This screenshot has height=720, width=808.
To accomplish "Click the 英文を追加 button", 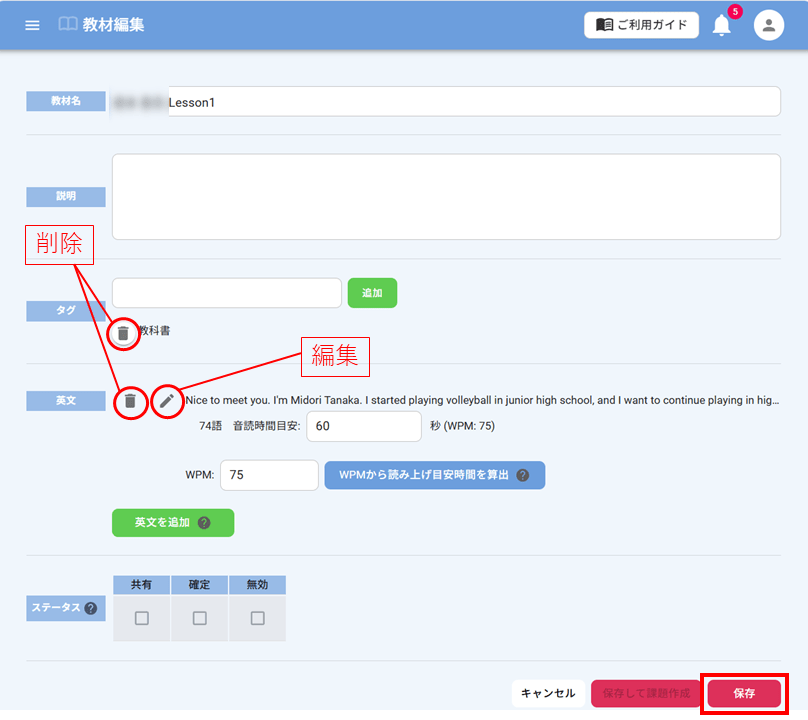I will [172, 522].
